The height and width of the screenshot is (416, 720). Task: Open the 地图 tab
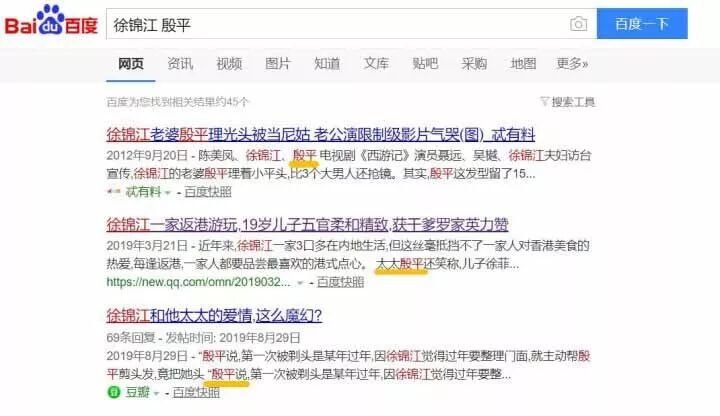point(523,64)
